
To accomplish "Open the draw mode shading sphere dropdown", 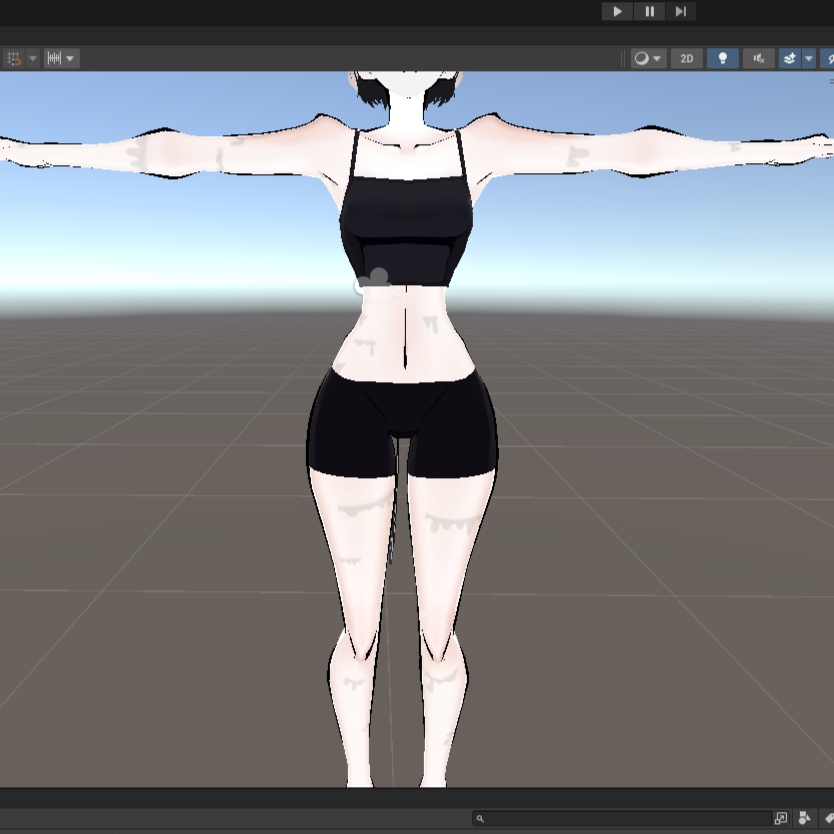I will tap(648, 58).
